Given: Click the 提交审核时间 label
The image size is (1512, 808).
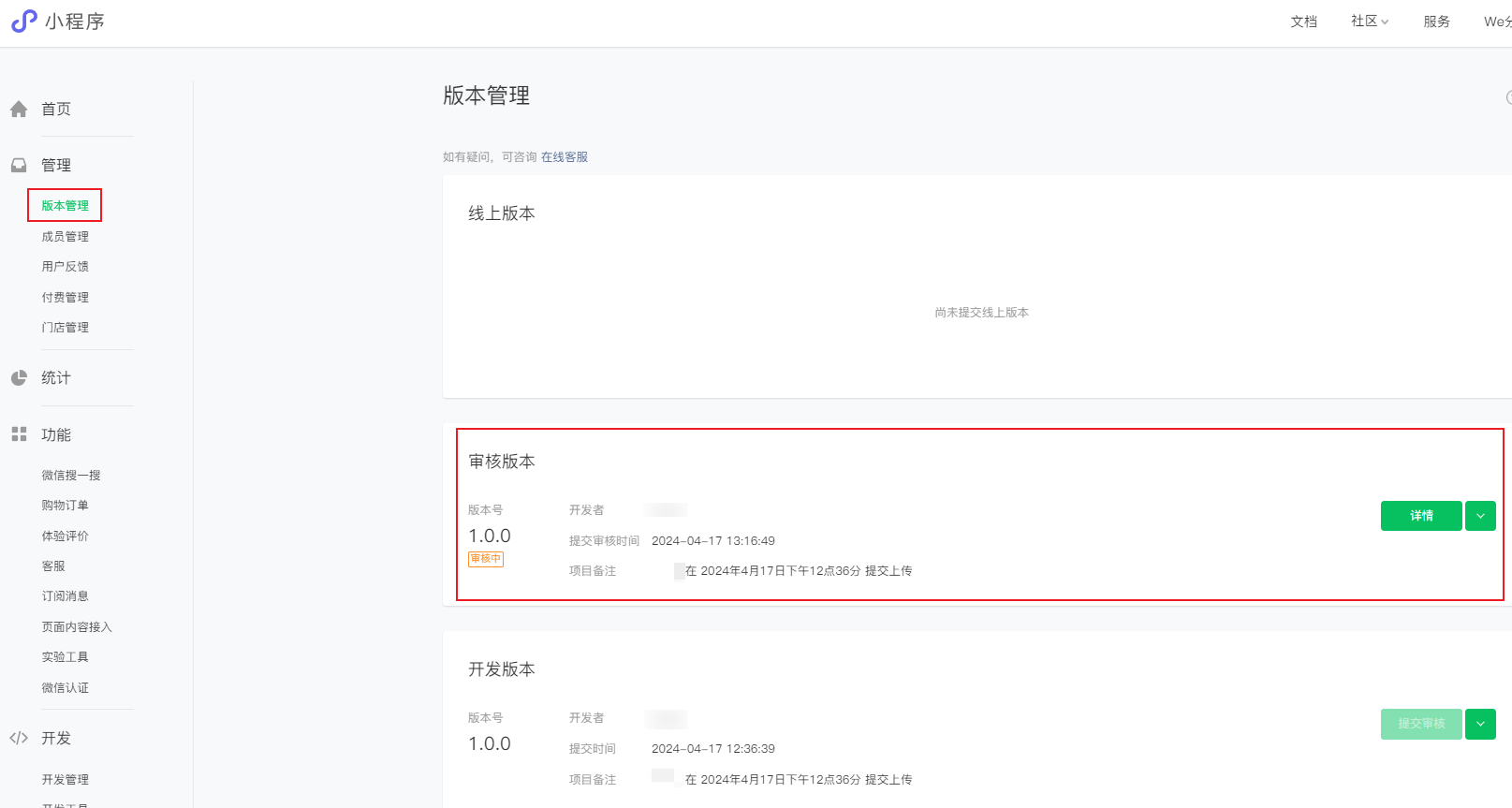Looking at the screenshot, I should pyautogui.click(x=605, y=541).
